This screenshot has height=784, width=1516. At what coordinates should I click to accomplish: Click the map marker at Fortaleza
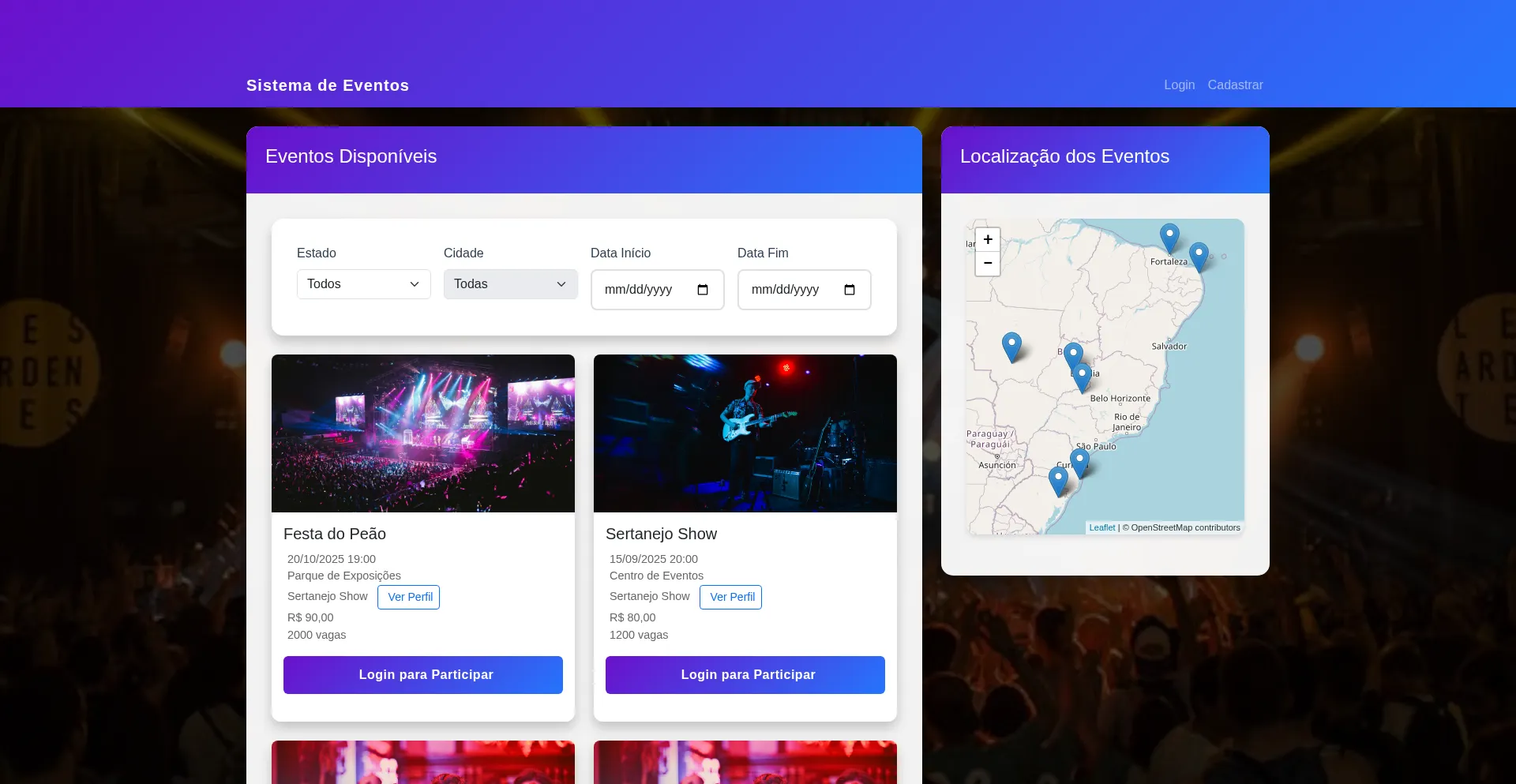click(x=1169, y=238)
